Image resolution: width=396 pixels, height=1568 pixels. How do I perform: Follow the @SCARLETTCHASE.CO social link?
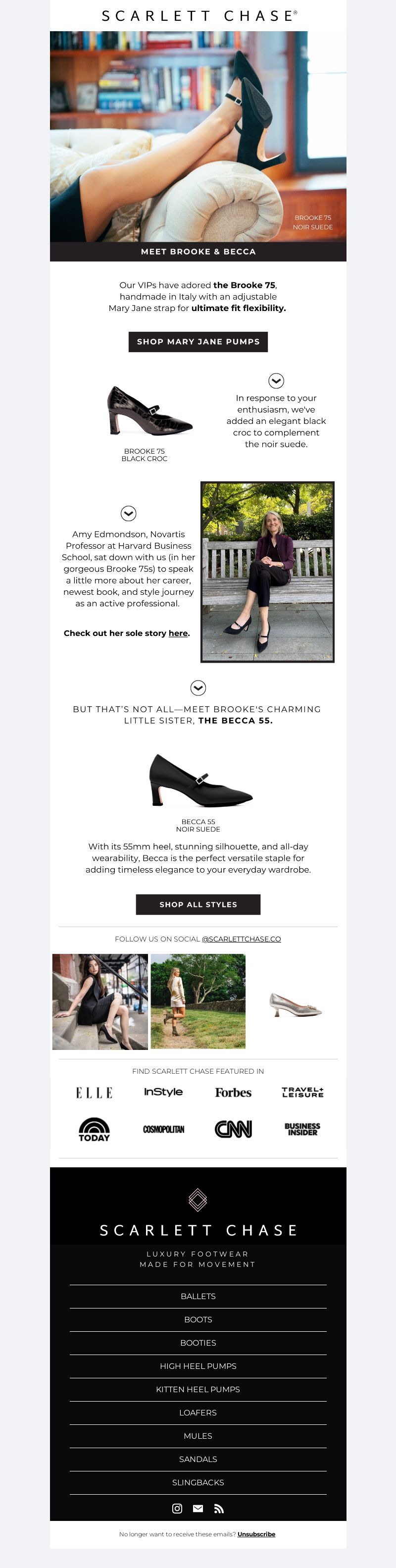tap(242, 939)
